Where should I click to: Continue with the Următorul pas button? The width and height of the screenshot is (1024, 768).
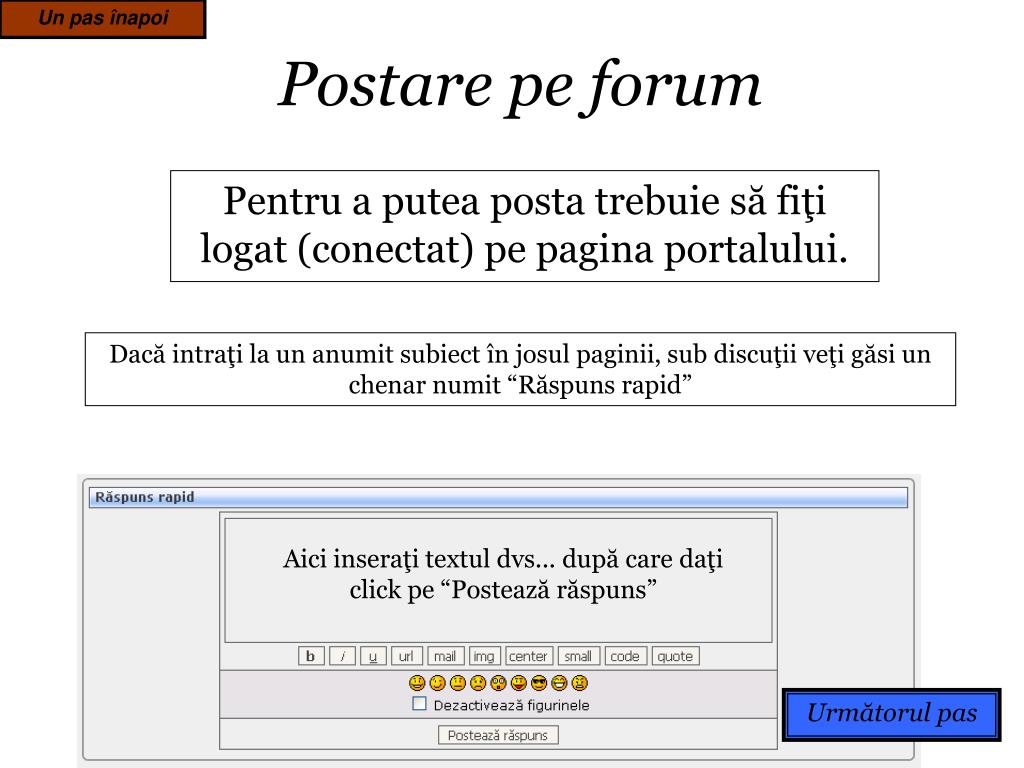(x=891, y=714)
